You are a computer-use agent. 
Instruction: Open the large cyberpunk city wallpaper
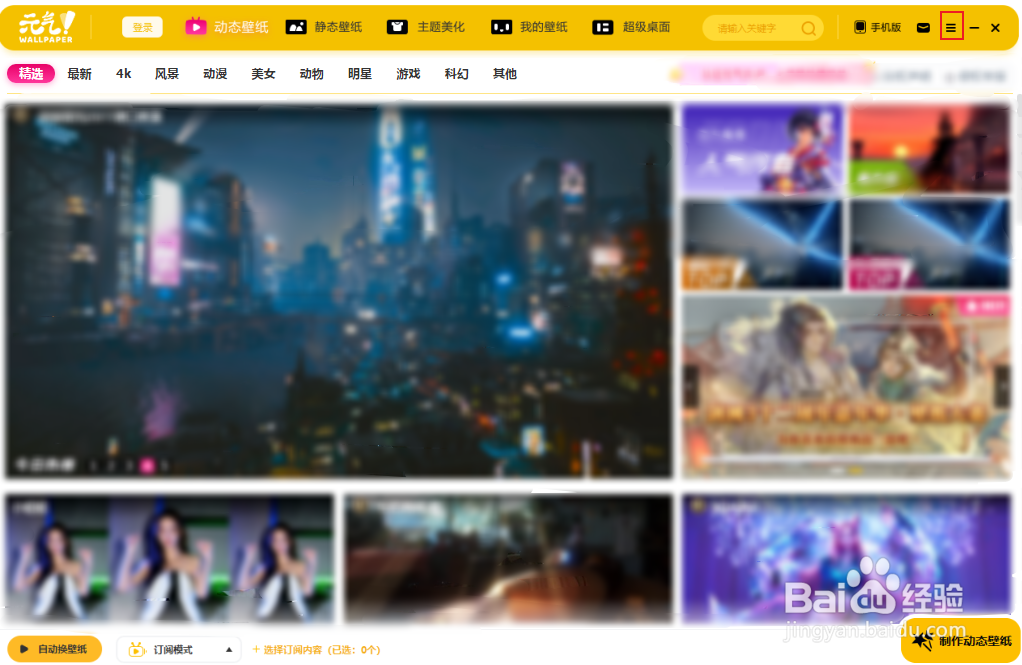pos(338,290)
